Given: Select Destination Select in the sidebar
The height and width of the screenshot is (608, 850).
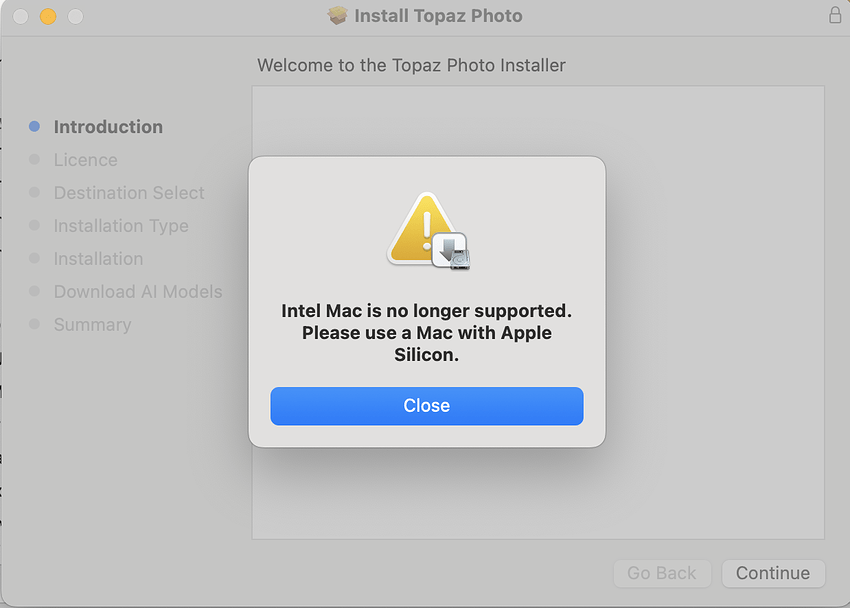Looking at the screenshot, I should click(129, 192).
